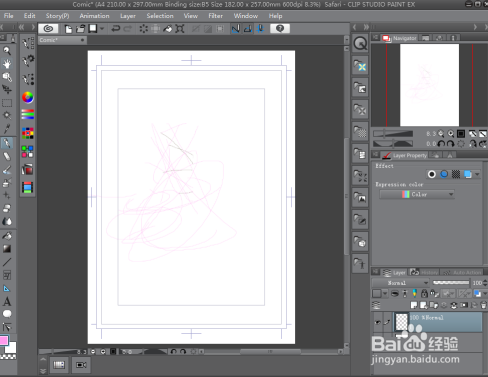488x377 pixels.
Task: Open the Help toolbar button
Action: coord(280,29)
